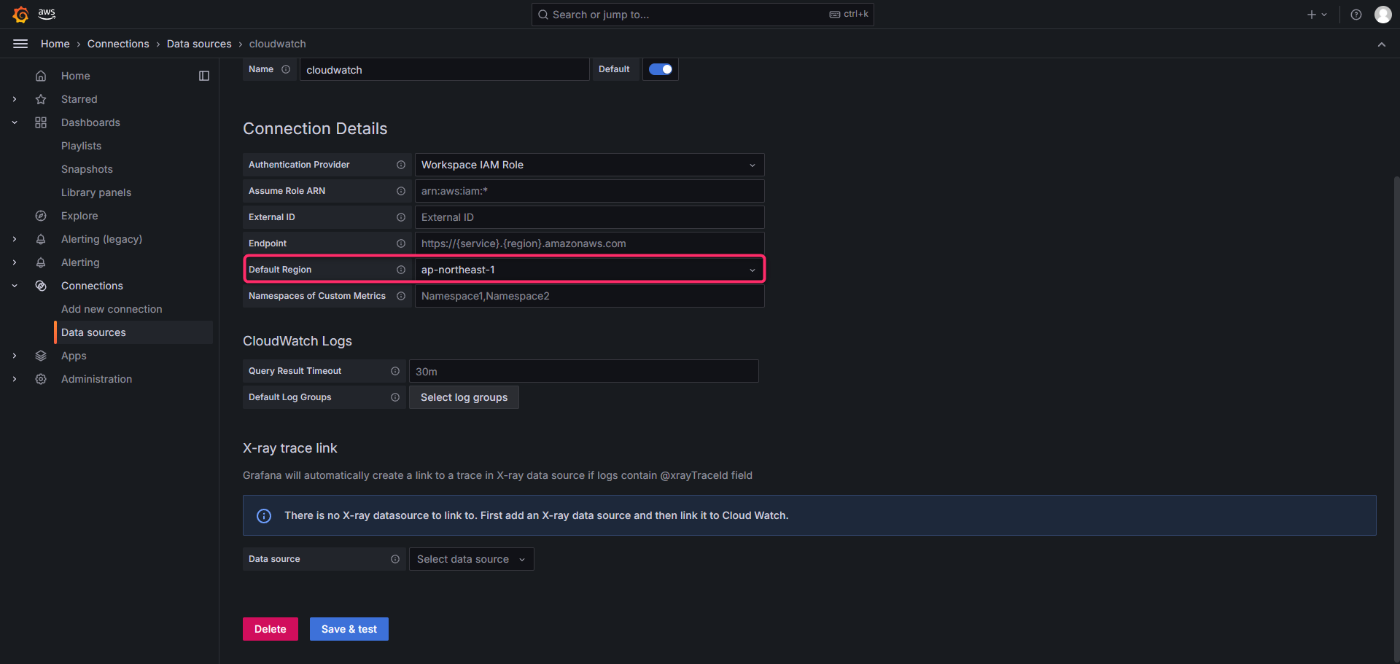Click the Search or jump to box
Screen dimensions: 1400x664
(x=703, y=15)
